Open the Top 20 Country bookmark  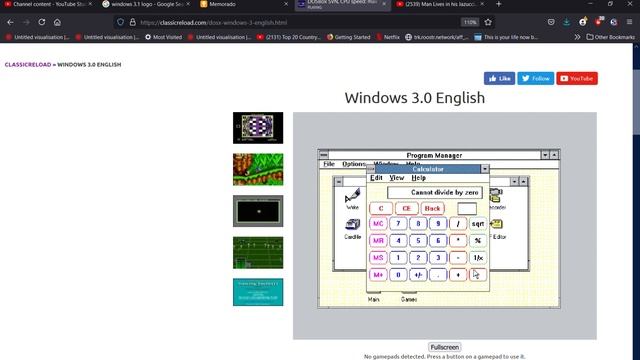coord(289,37)
